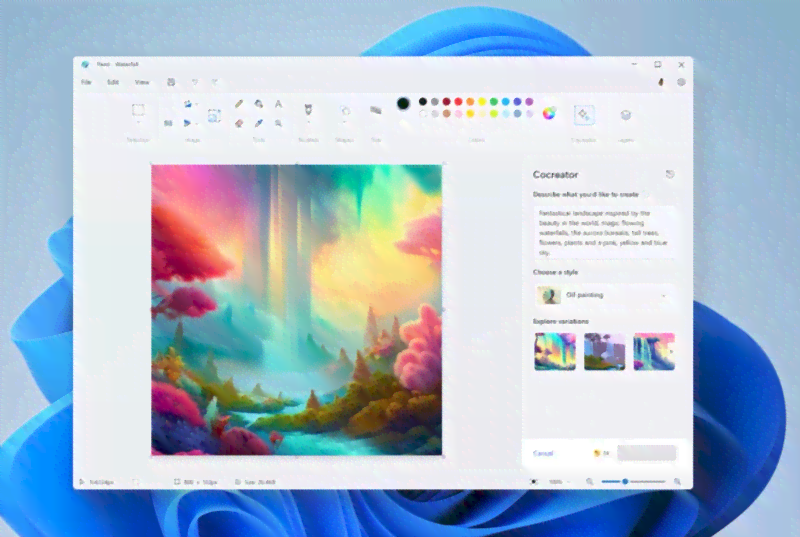
Task: Click the Layers toolbar button
Action: click(x=626, y=115)
